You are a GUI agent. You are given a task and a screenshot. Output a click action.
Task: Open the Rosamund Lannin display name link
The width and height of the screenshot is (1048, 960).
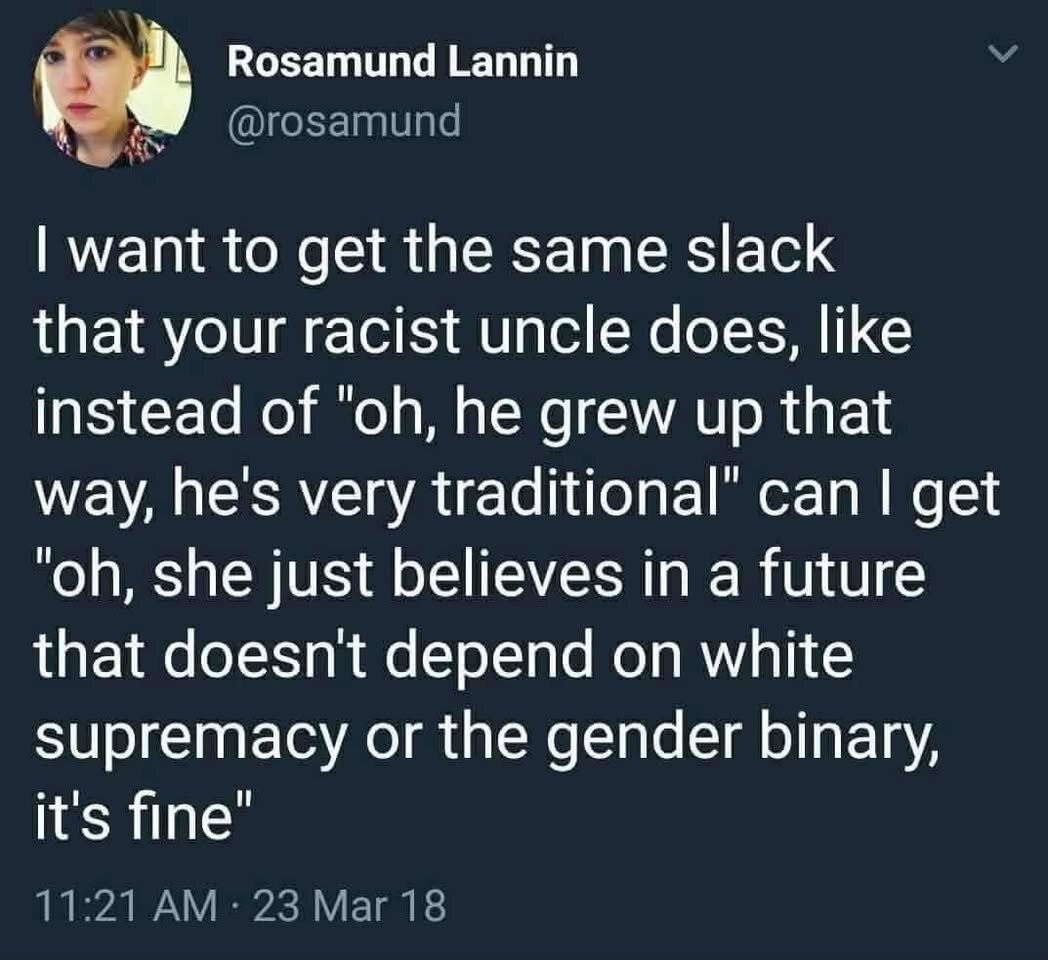point(403,62)
